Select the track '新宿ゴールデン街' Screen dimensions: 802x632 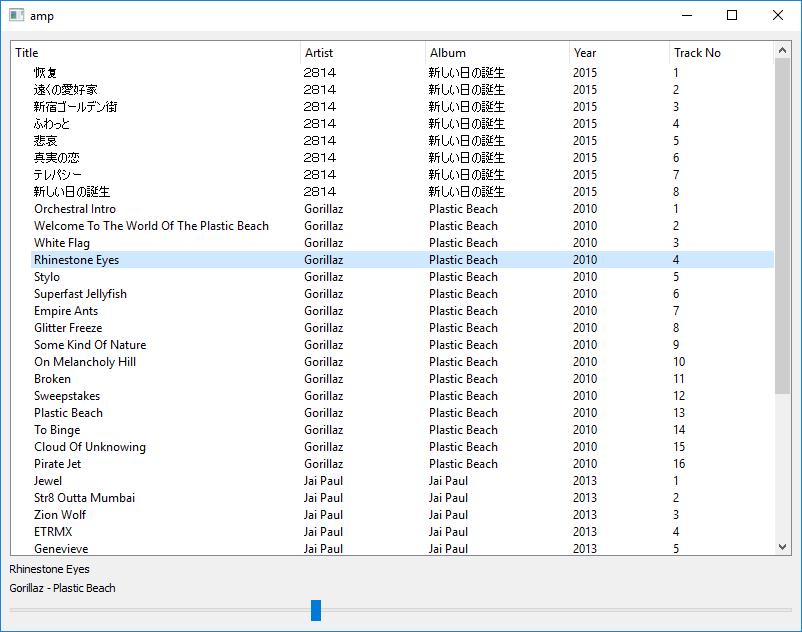click(x=75, y=106)
